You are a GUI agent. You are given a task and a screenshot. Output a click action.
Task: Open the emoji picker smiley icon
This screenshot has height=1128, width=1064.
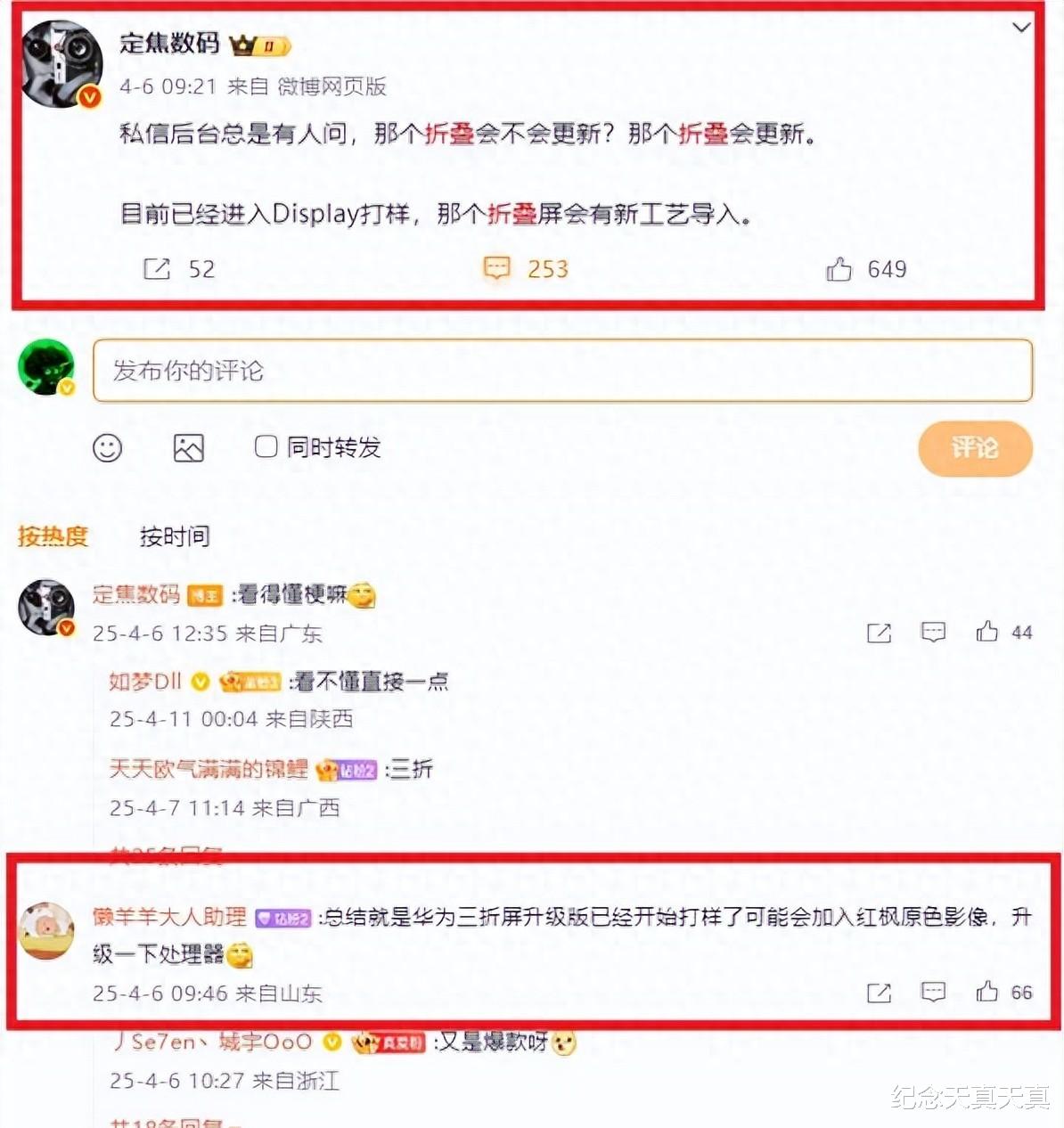pyautogui.click(x=108, y=447)
